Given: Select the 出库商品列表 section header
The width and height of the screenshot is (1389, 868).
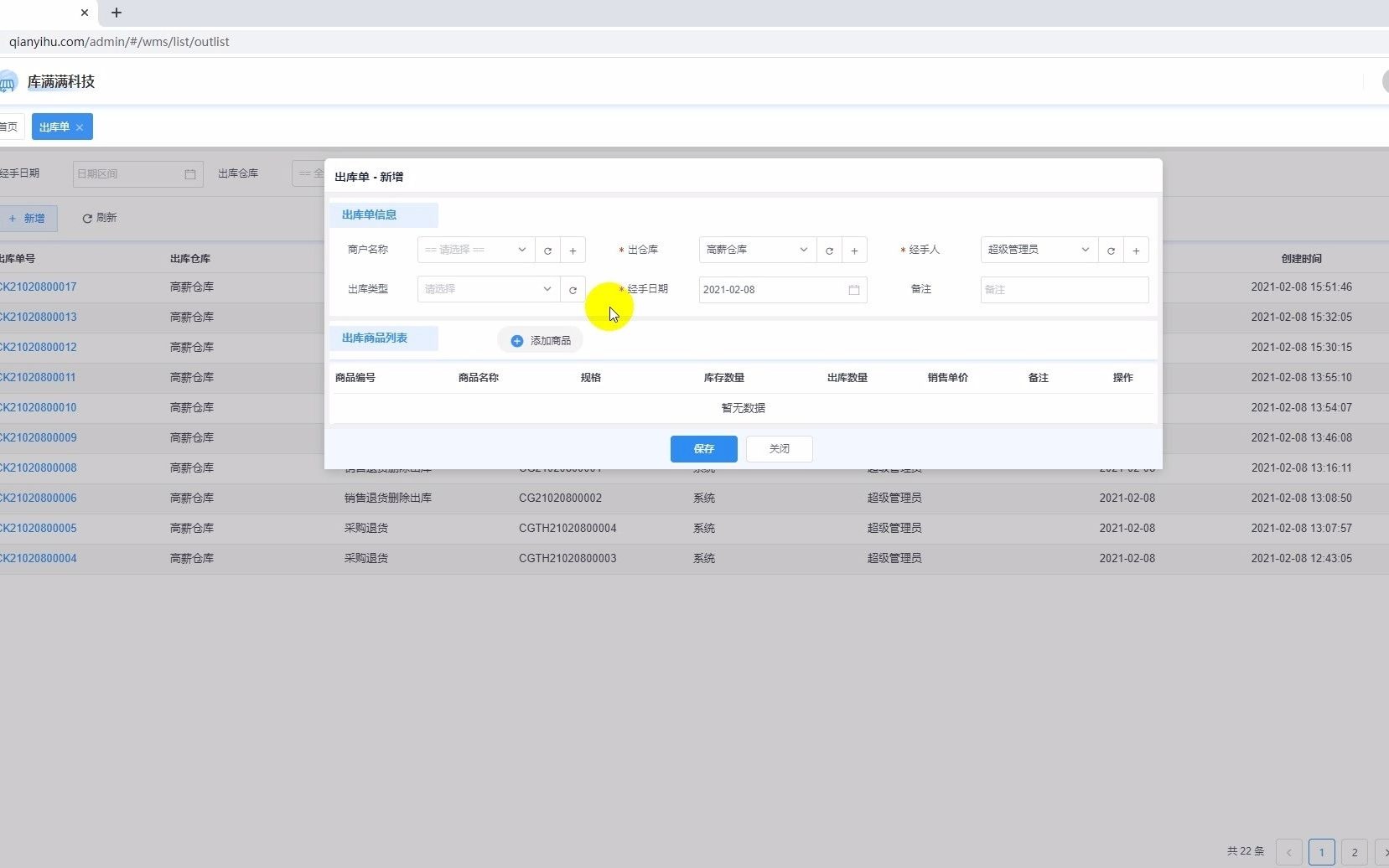Looking at the screenshot, I should (x=383, y=338).
